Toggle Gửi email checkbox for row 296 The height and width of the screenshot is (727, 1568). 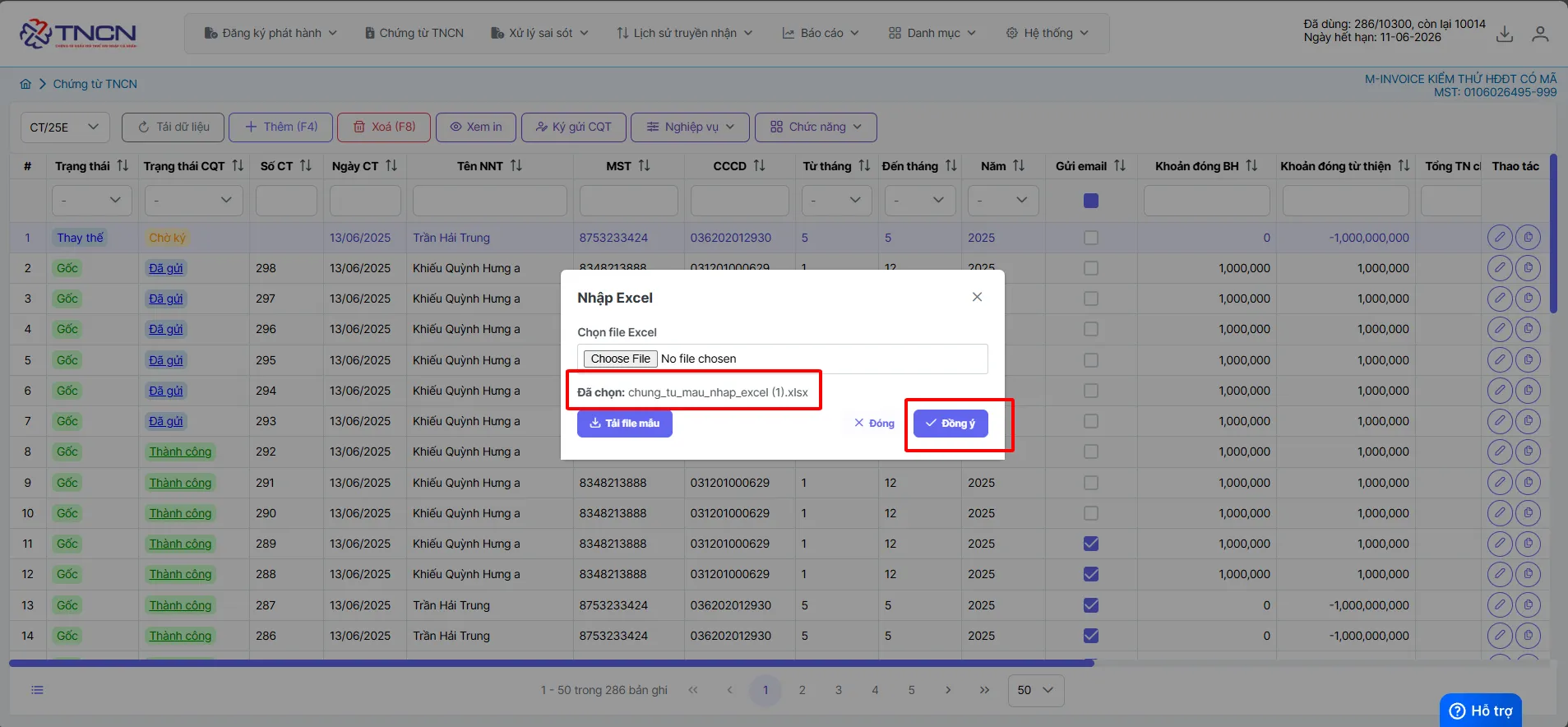pyautogui.click(x=1091, y=329)
